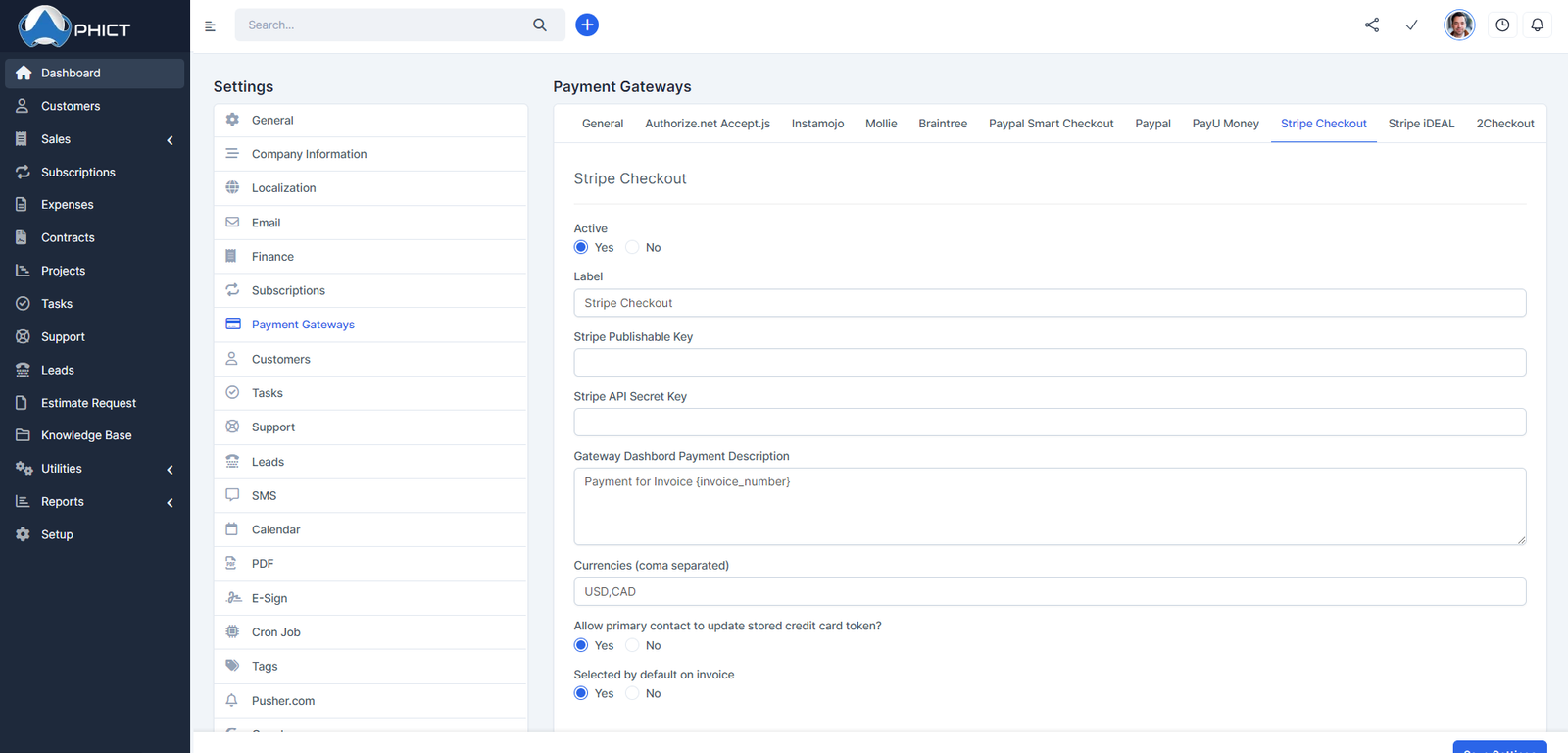
Task: Click the Knowledge Base folder icon
Action: [x=23, y=435]
